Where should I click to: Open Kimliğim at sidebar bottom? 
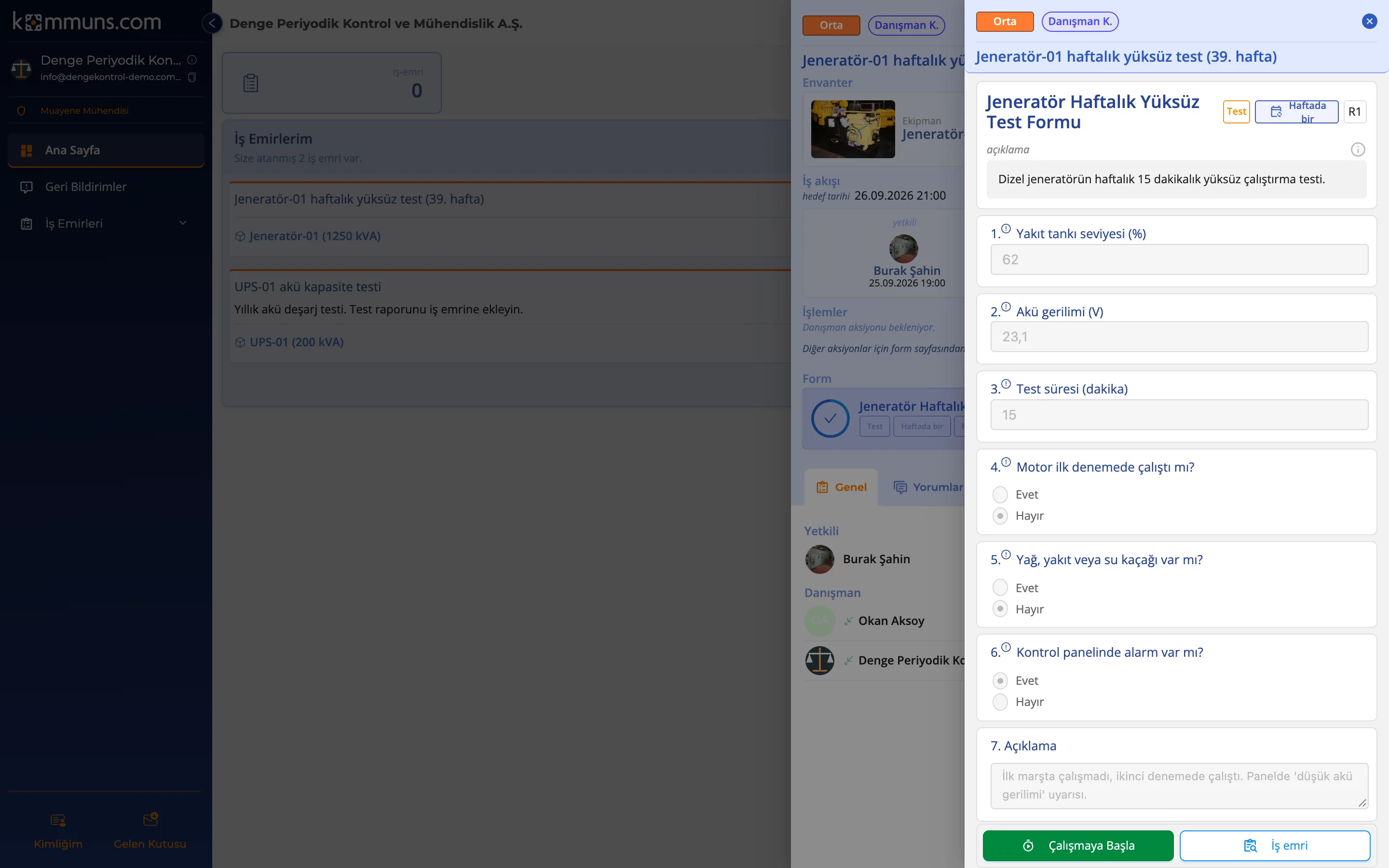click(x=58, y=831)
